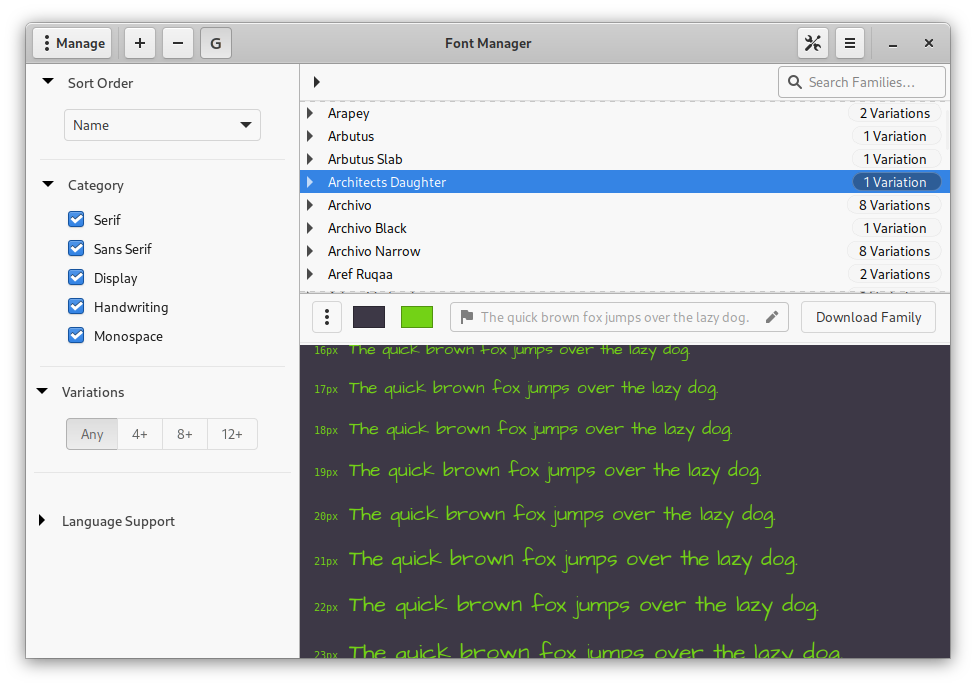
Task: Click the pencil edit icon in preview text
Action: tap(771, 317)
